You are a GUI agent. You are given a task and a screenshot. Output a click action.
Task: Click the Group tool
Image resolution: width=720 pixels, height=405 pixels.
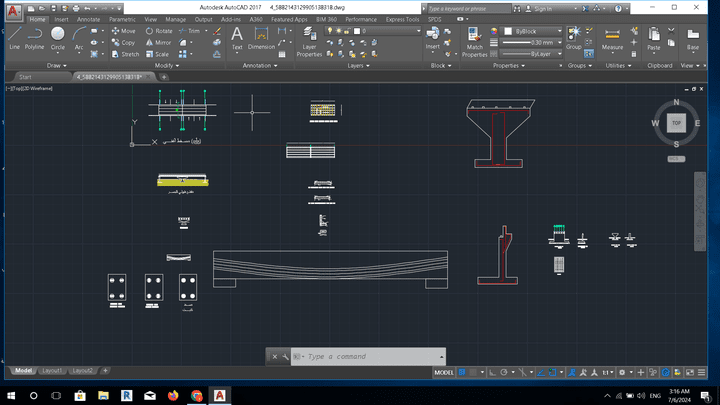pyautogui.click(x=574, y=38)
